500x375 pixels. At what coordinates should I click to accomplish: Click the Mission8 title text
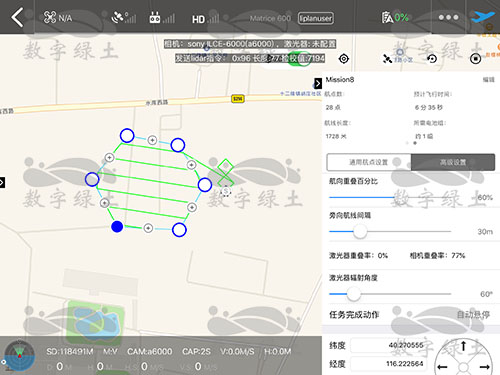(340, 80)
